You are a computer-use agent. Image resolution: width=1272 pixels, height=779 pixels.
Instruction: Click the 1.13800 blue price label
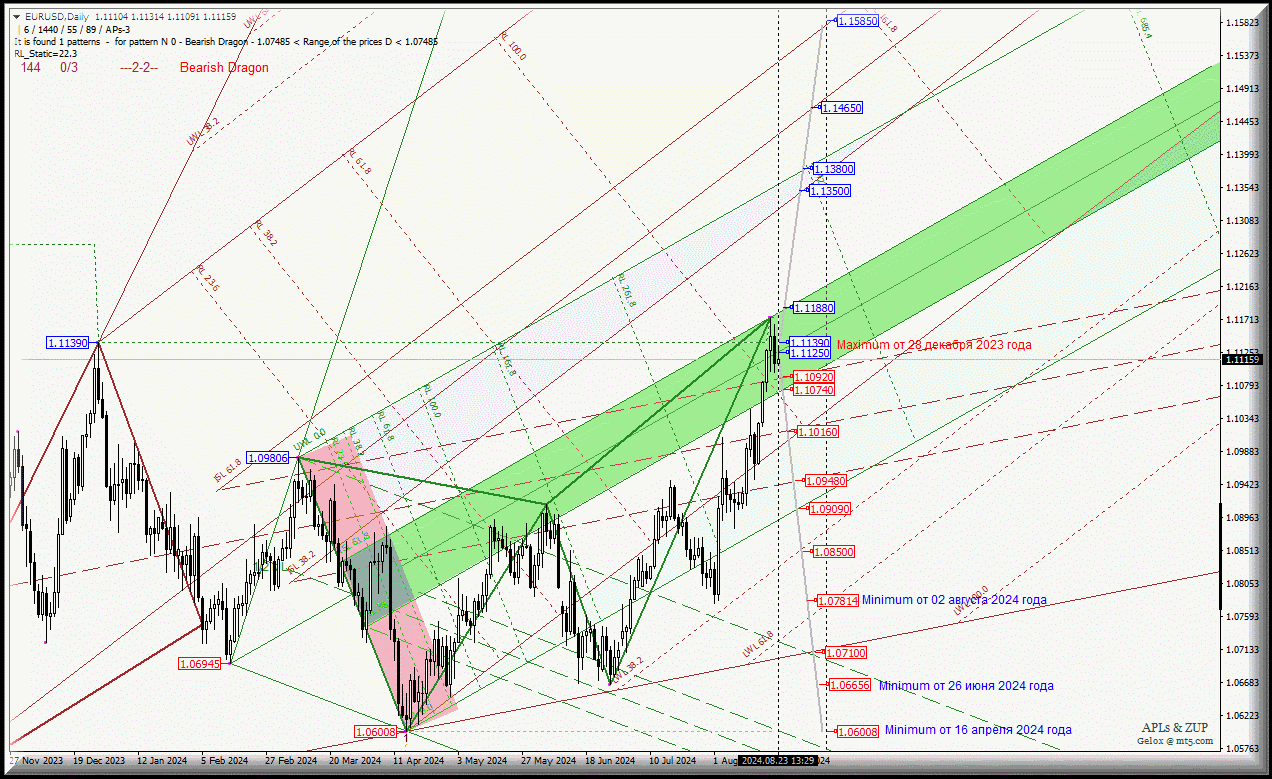pyautogui.click(x=833, y=170)
